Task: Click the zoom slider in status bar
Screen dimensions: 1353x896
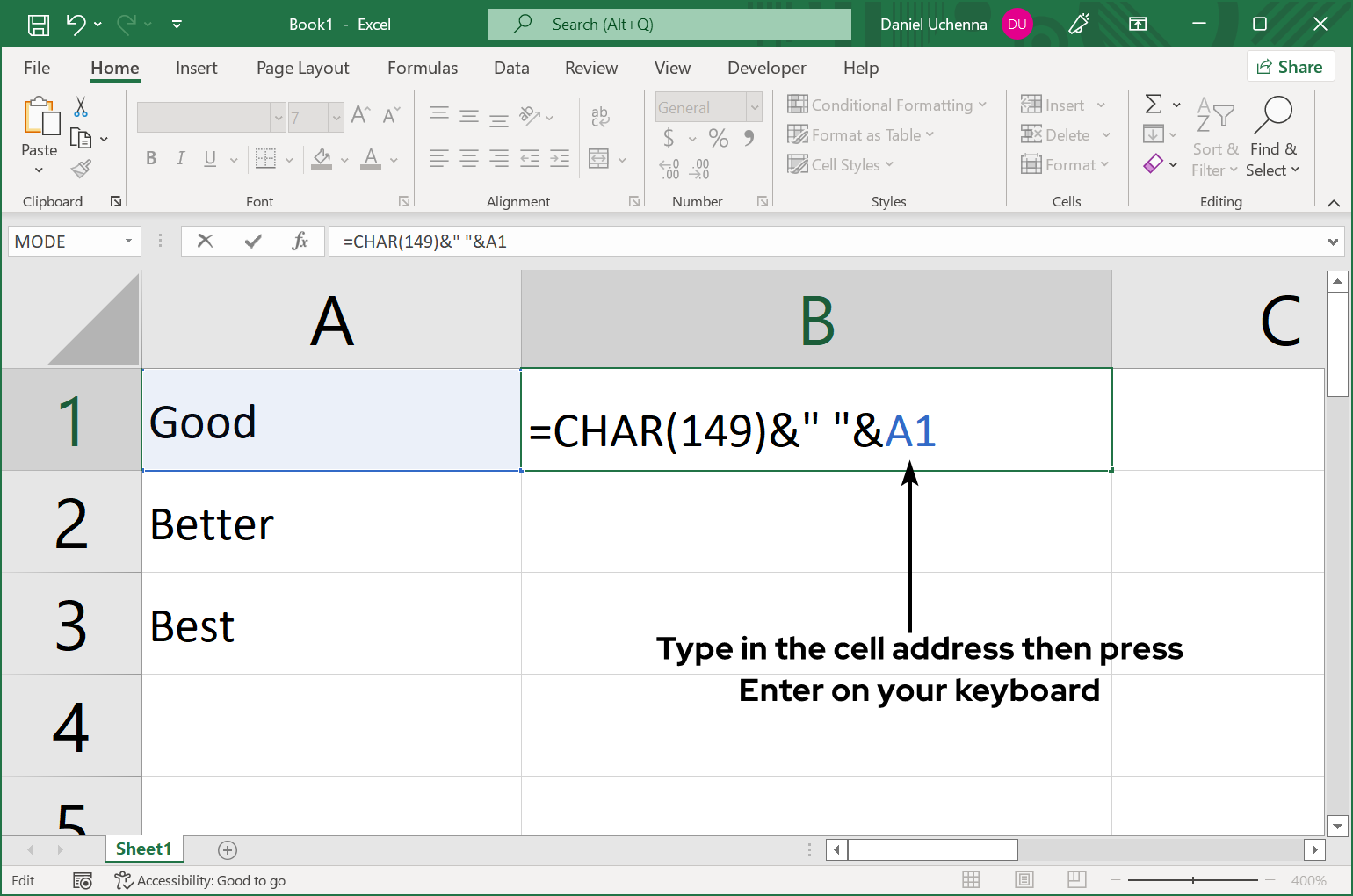Action: (1192, 880)
